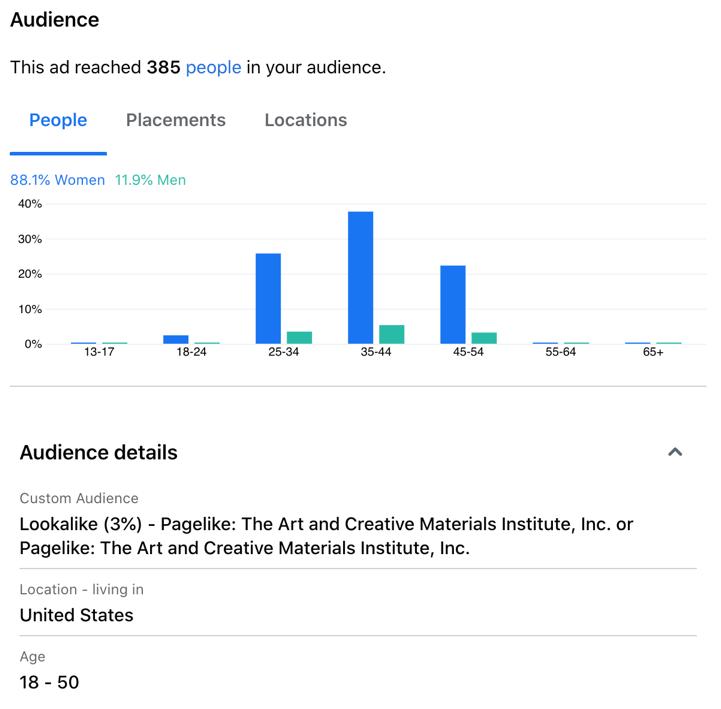Click the blue 'people' link
This screenshot has width=721, height=709.
pos(213,67)
